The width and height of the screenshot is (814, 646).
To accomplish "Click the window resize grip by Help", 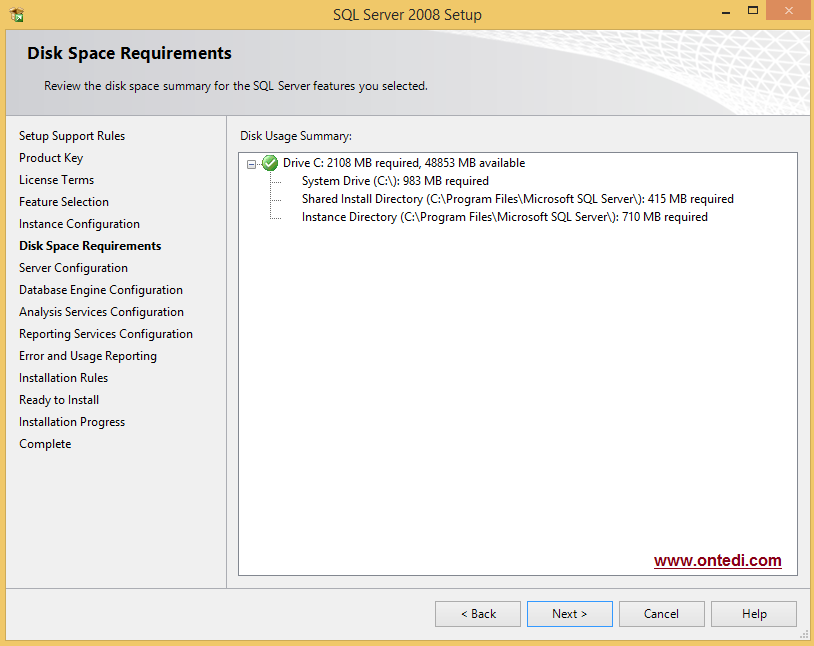I will pyautogui.click(x=804, y=635).
